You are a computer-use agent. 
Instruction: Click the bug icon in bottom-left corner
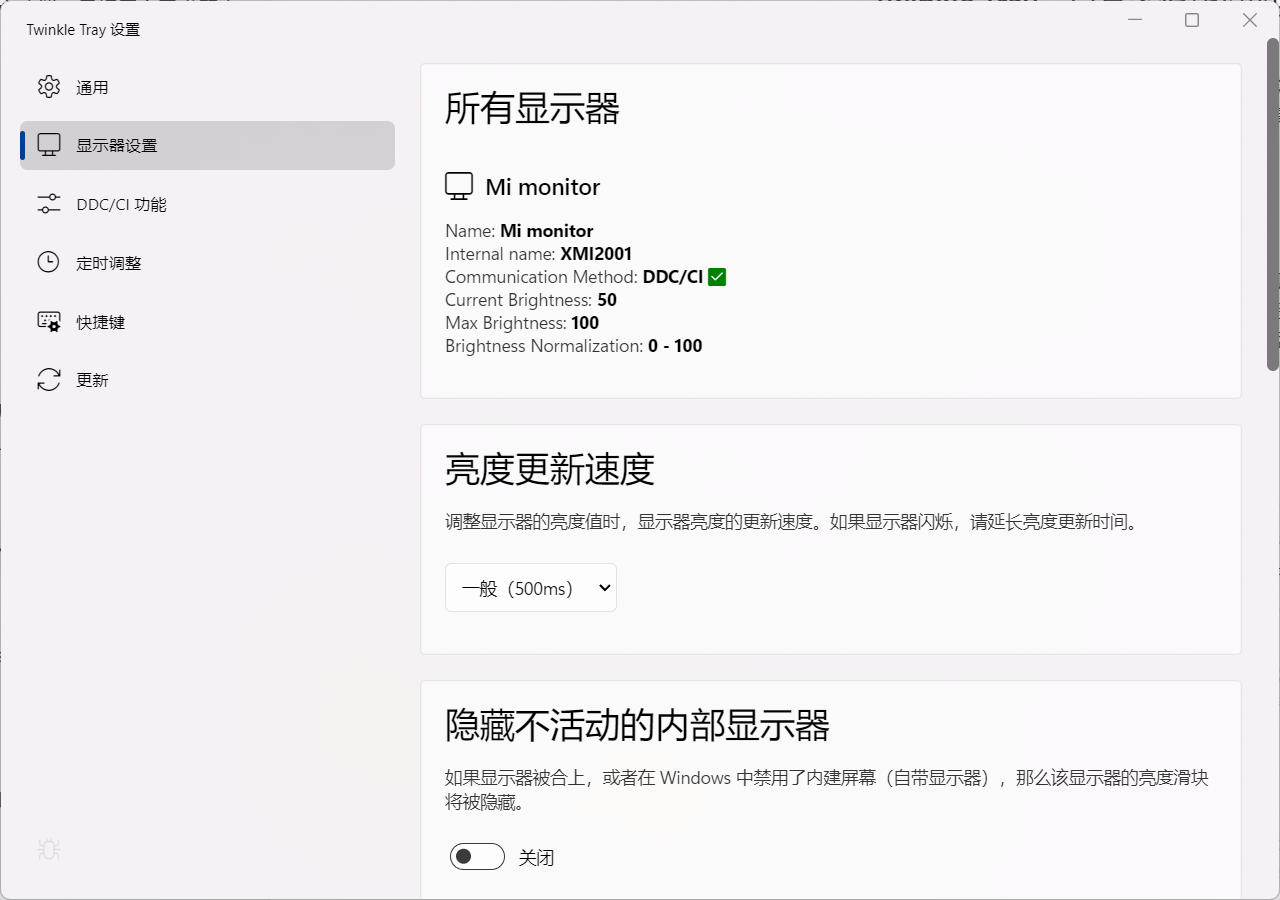pyautogui.click(x=48, y=849)
